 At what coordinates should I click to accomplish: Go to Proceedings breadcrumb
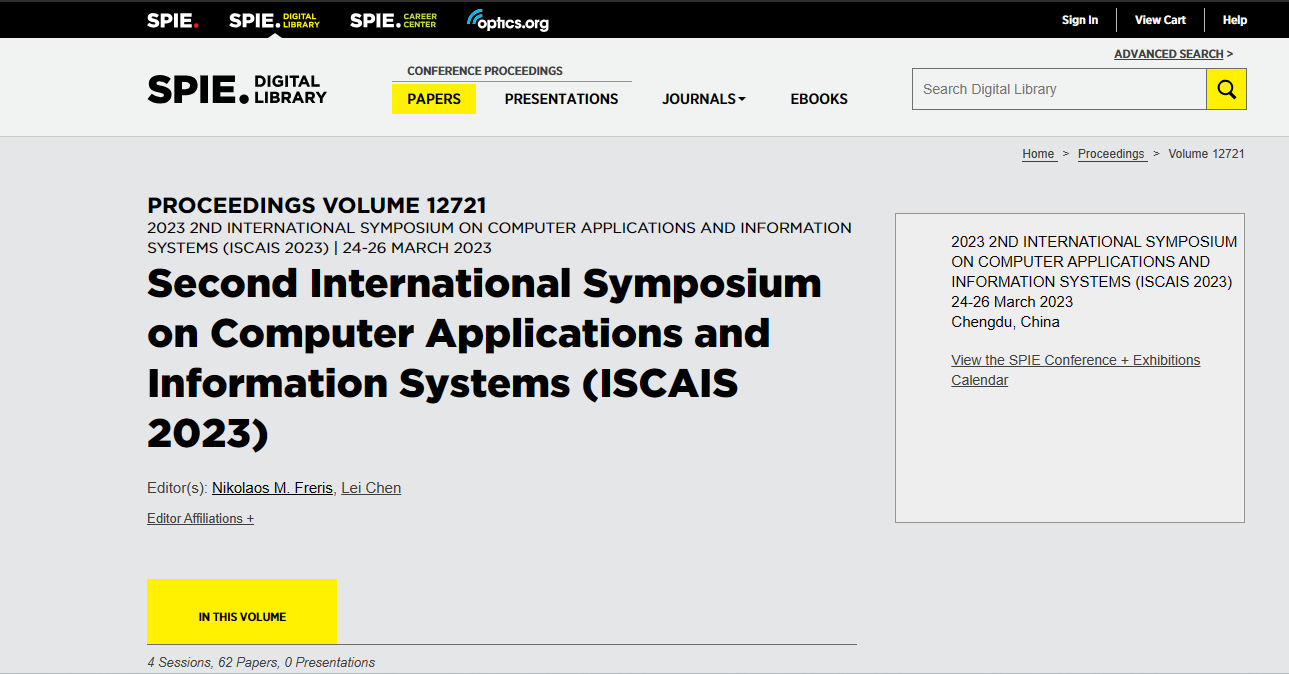coord(1111,154)
